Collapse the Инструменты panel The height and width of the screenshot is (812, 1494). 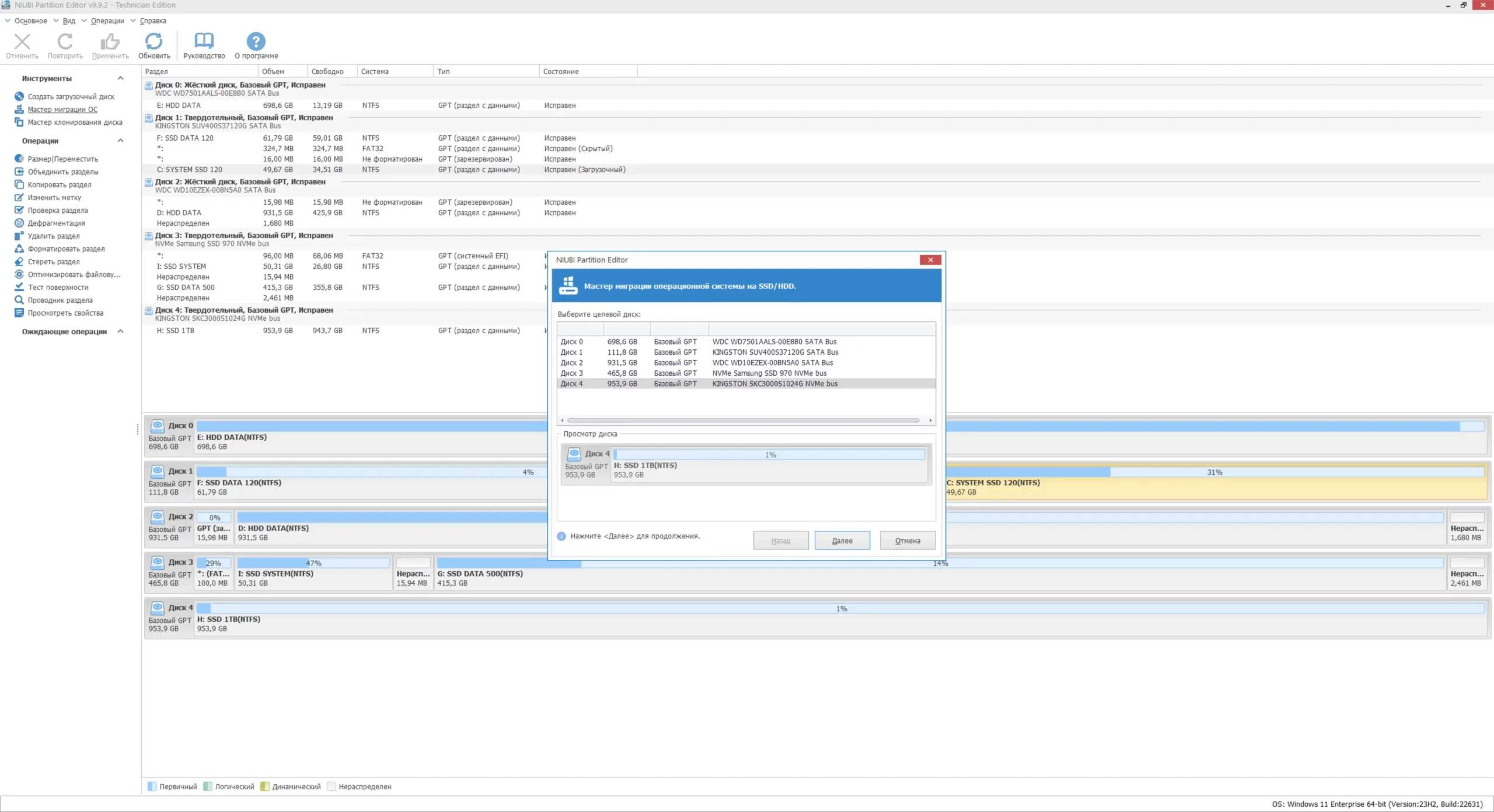click(x=120, y=78)
